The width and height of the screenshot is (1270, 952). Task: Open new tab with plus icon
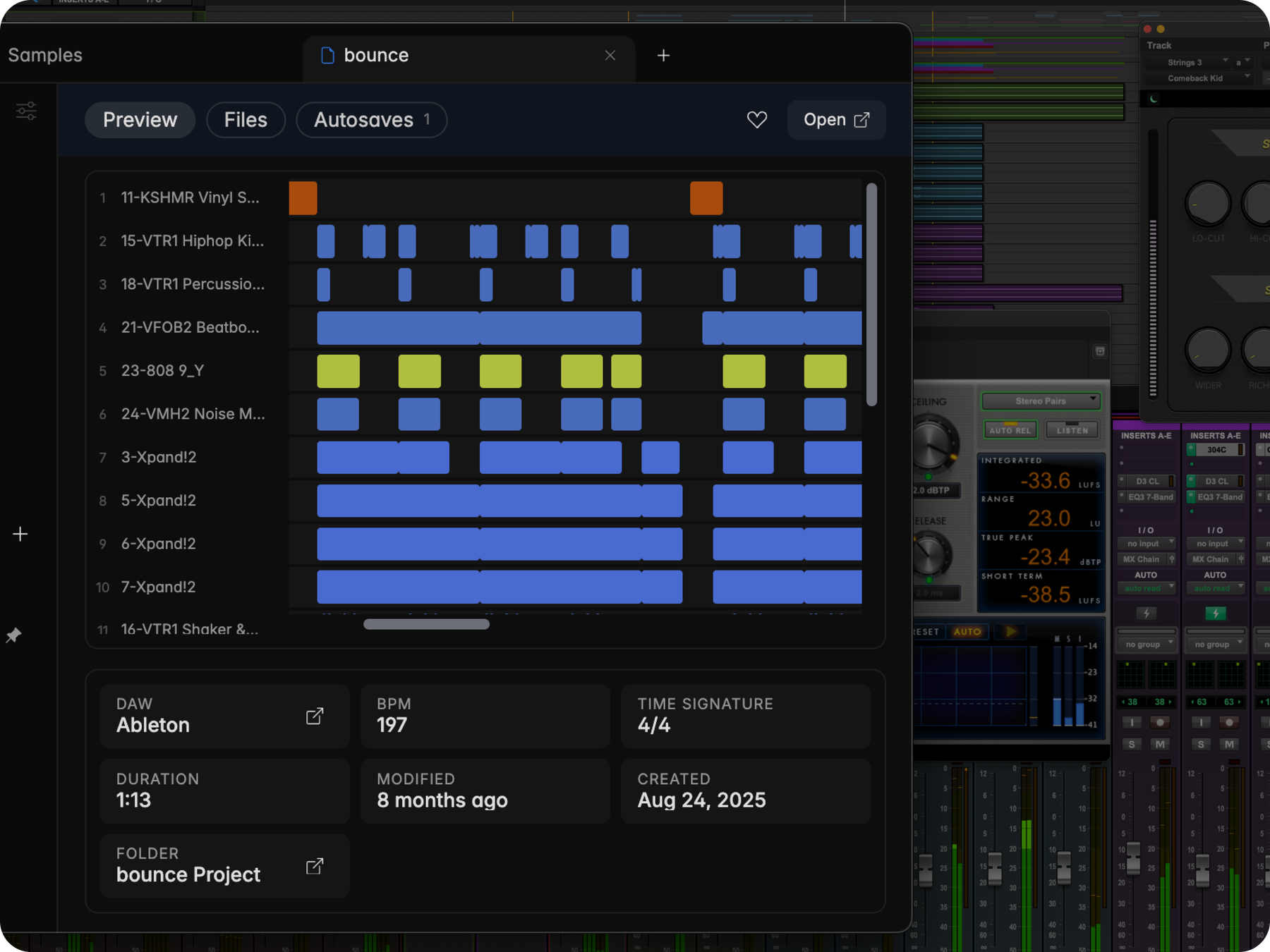point(663,56)
